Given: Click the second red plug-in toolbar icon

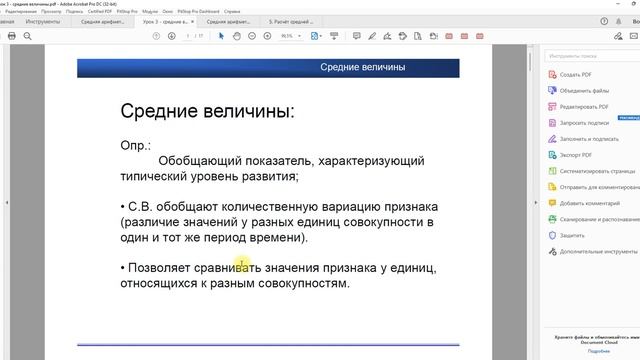Looking at the screenshot, I should click(x=464, y=36).
